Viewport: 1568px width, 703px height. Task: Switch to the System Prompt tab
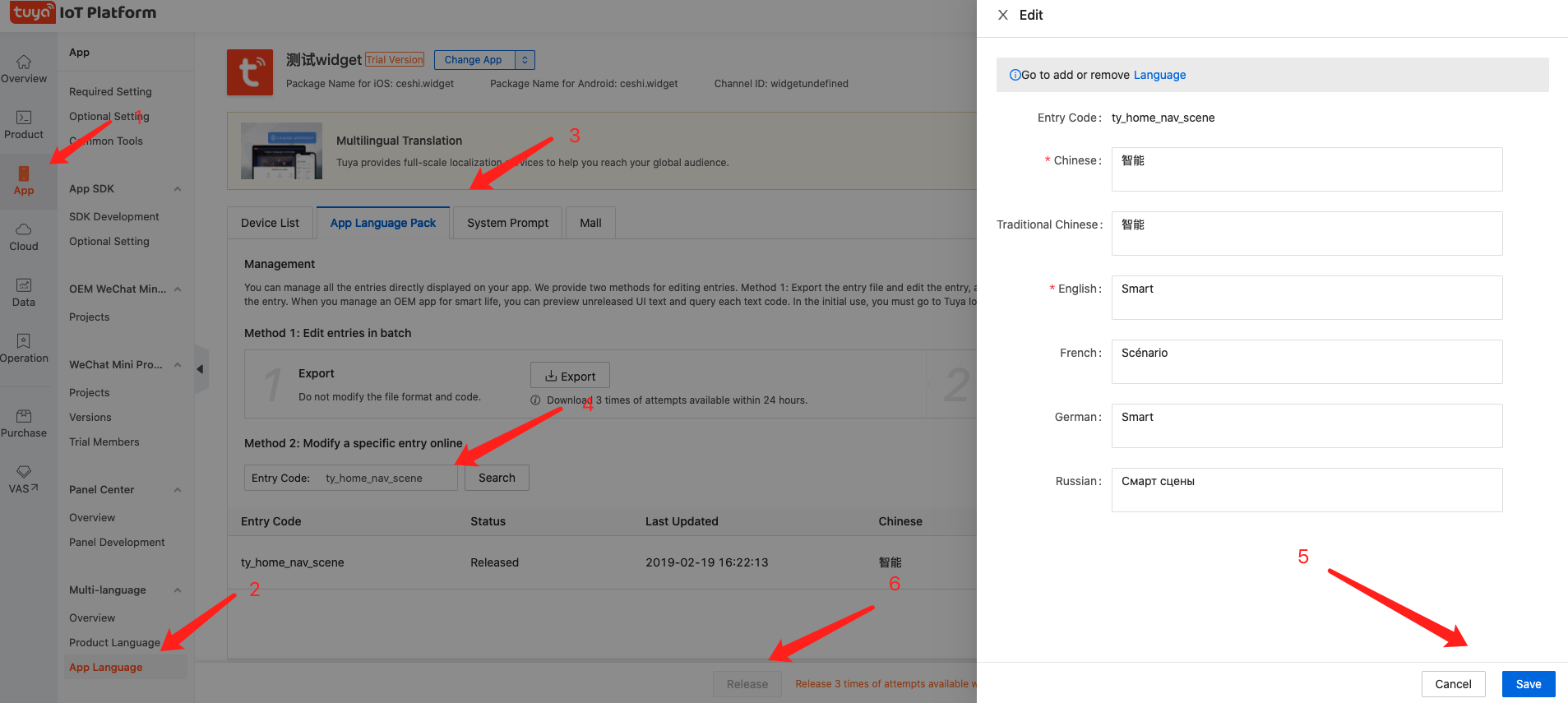coord(507,223)
